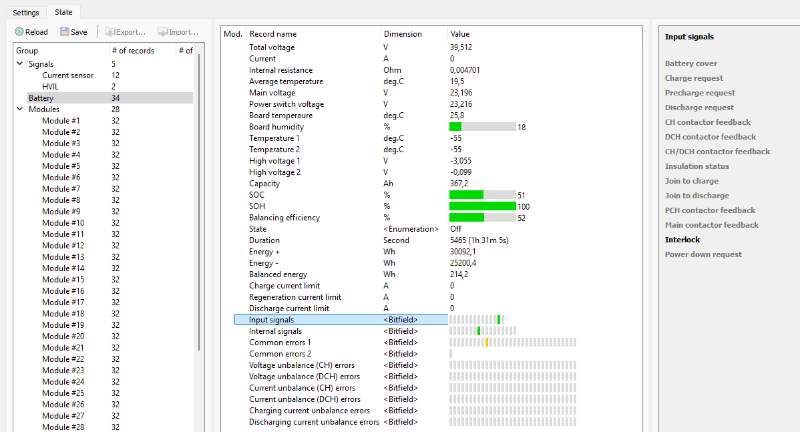The height and width of the screenshot is (432, 800).
Task: Select HVIL in the group tree
Action: coord(50,86)
